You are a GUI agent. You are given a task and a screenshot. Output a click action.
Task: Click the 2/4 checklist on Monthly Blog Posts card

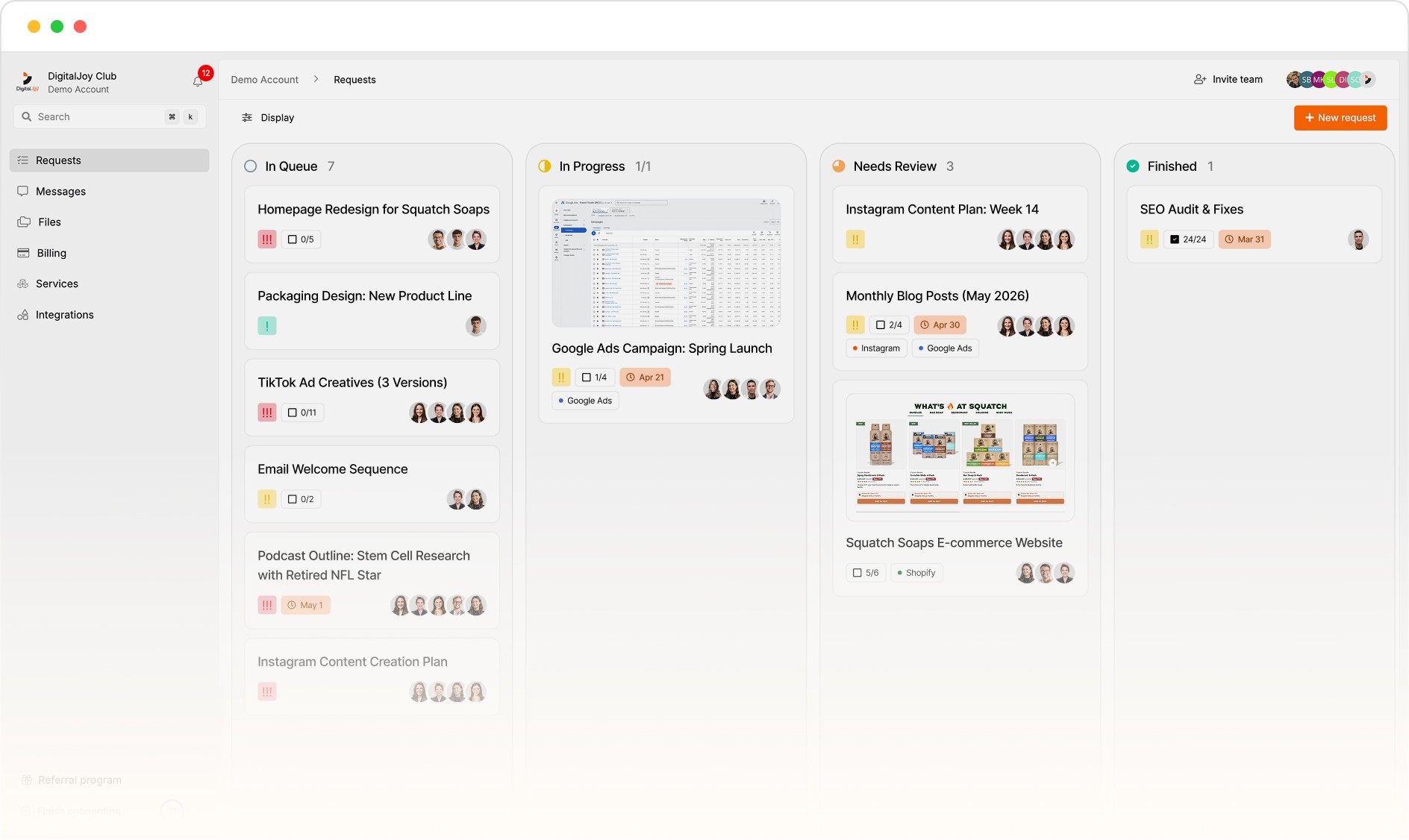point(889,325)
